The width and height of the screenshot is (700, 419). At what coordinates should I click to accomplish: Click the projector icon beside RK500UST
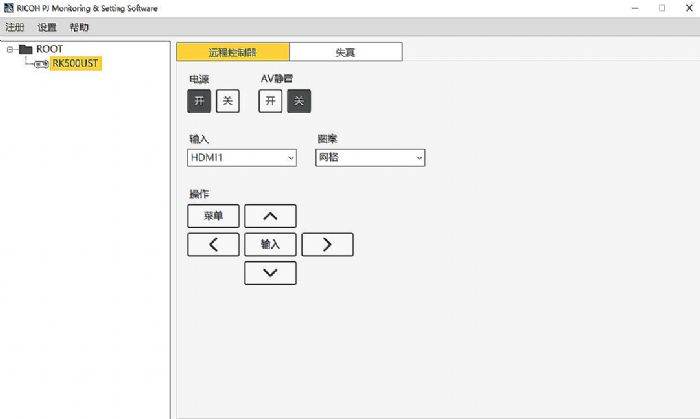point(41,64)
